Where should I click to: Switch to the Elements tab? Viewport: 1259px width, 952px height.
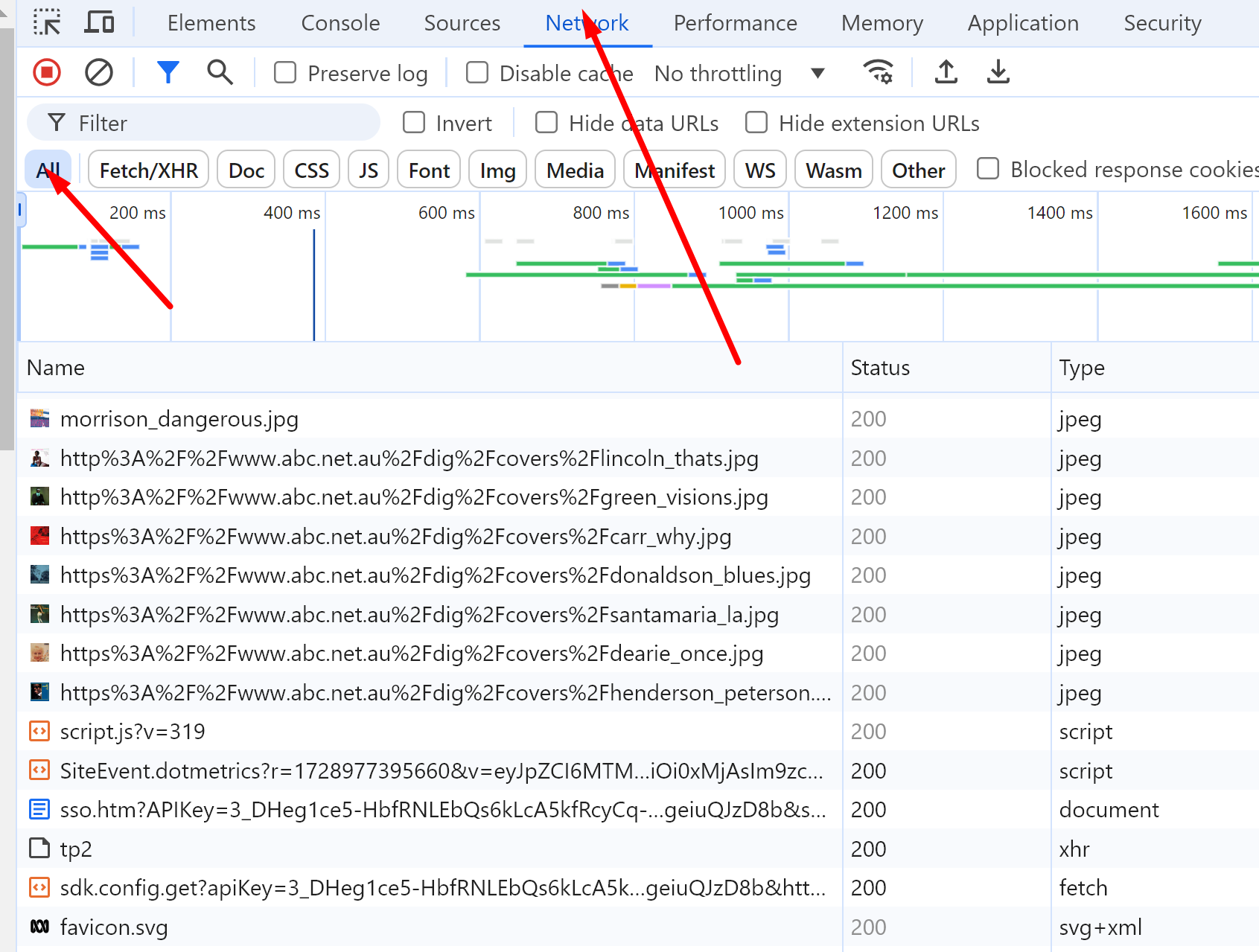[x=211, y=23]
